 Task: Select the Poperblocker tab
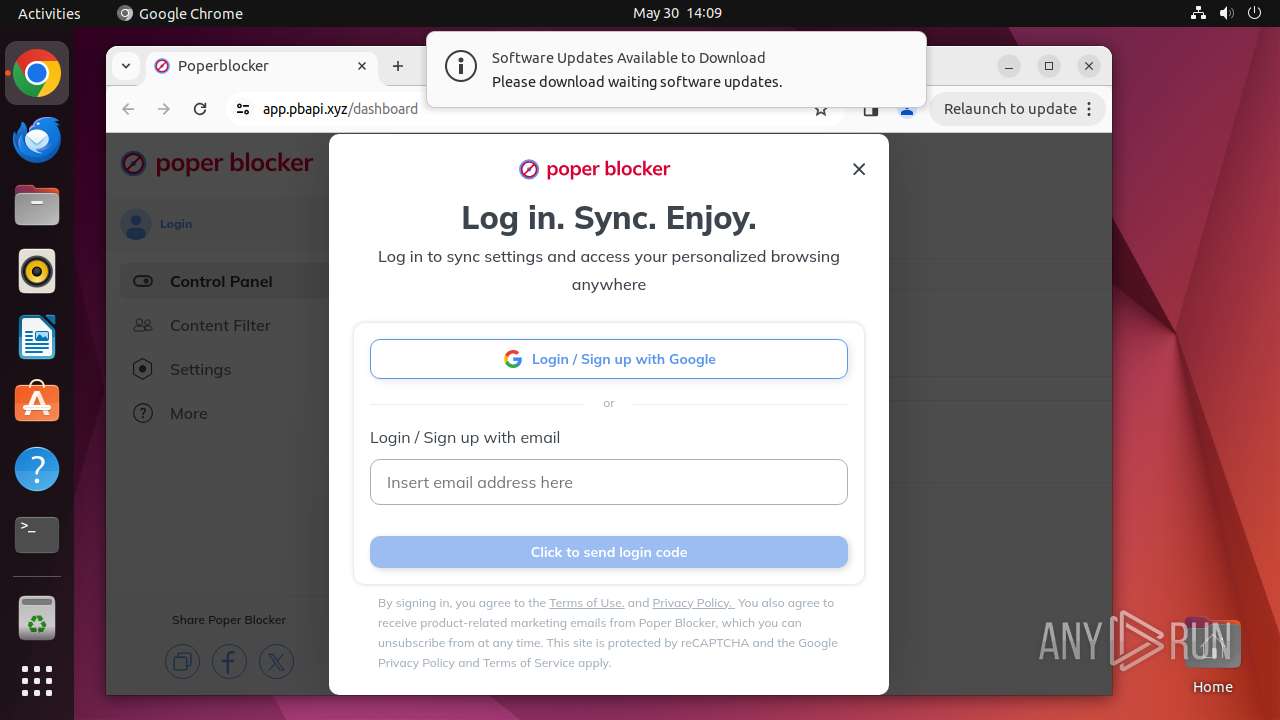pyautogui.click(x=262, y=66)
